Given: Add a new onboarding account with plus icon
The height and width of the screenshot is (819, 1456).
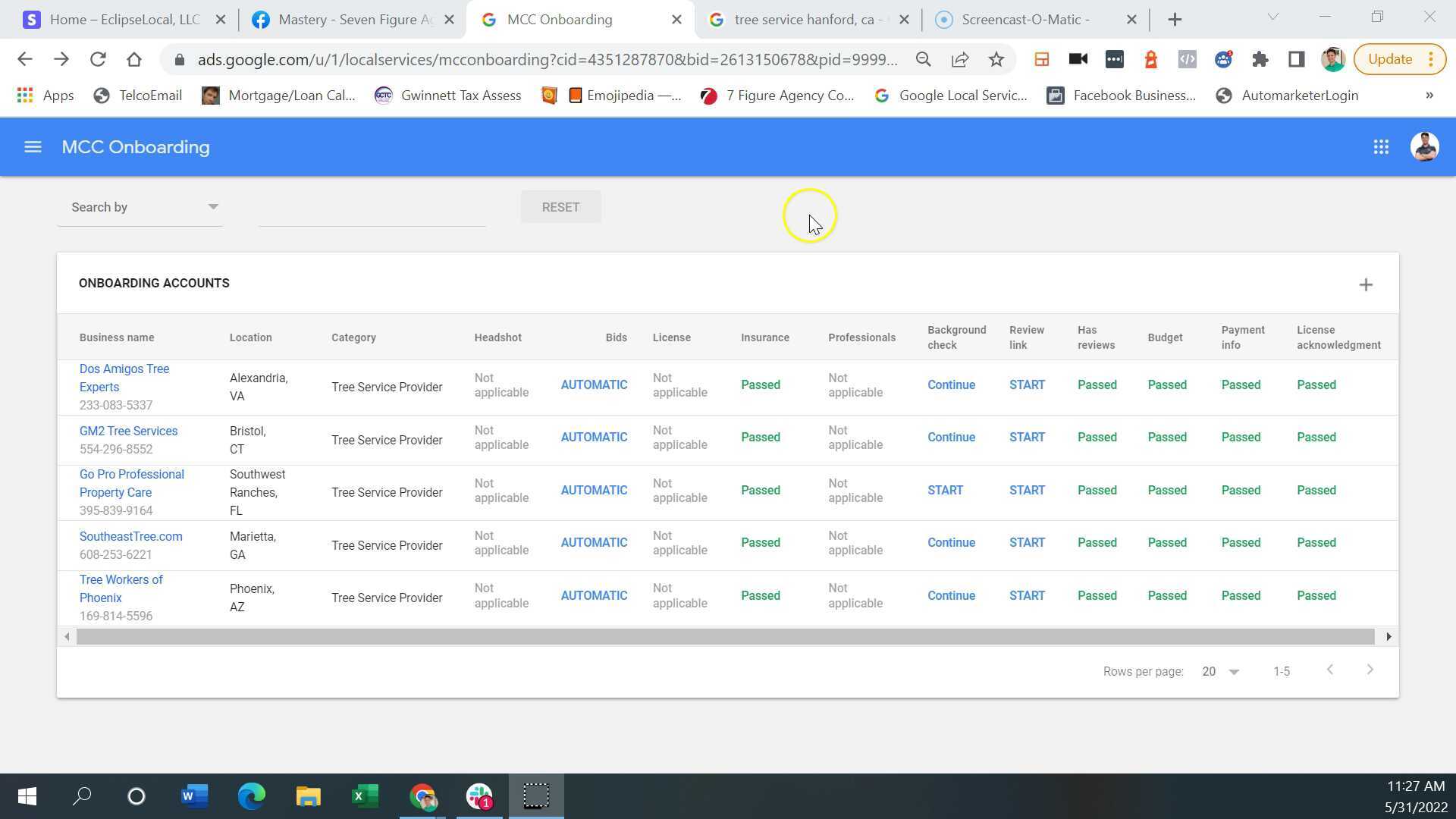Looking at the screenshot, I should pos(1366,284).
